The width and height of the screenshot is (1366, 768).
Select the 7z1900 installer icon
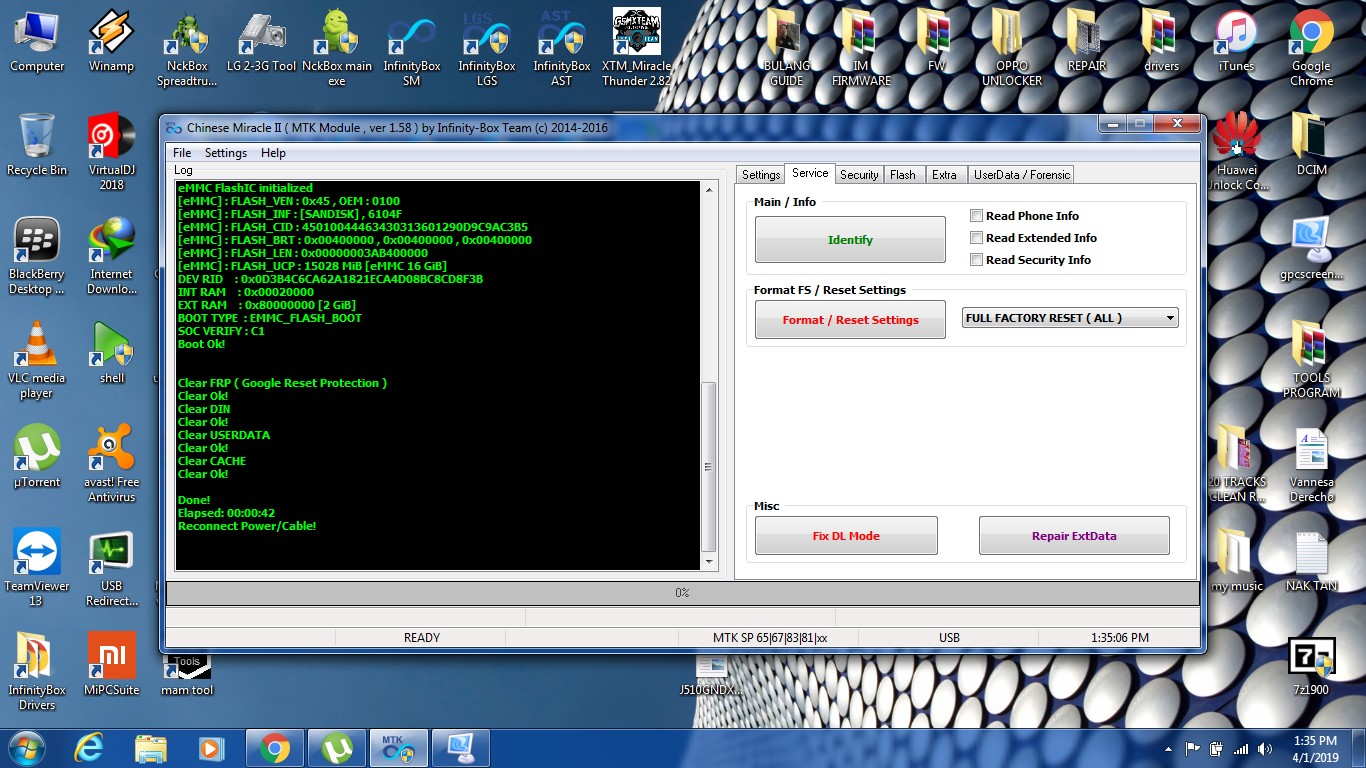point(1311,665)
